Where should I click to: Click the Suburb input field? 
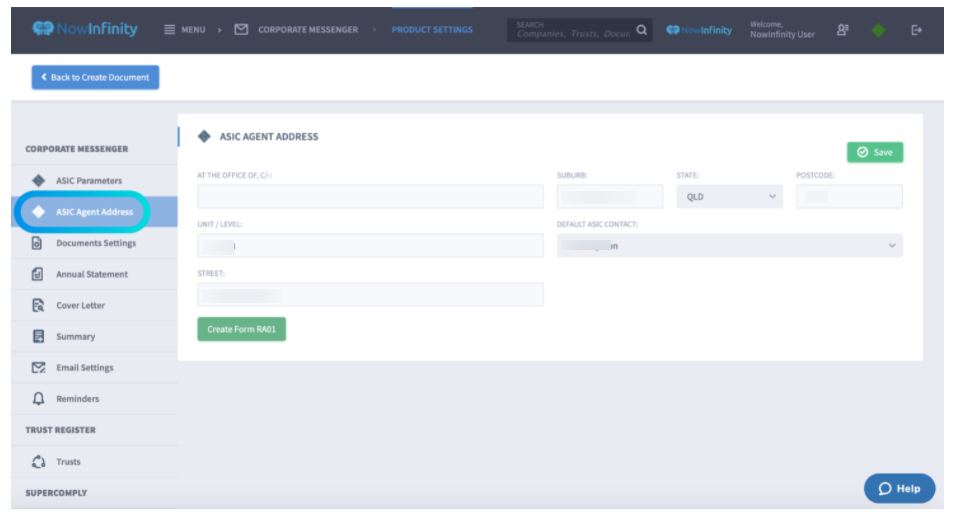[610, 196]
